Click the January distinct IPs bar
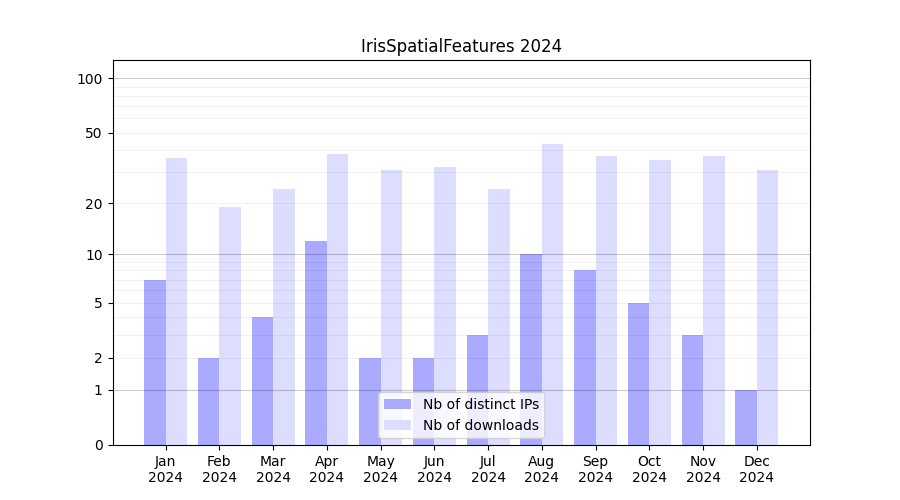Screen dimensions: 900x500 coord(155,362)
